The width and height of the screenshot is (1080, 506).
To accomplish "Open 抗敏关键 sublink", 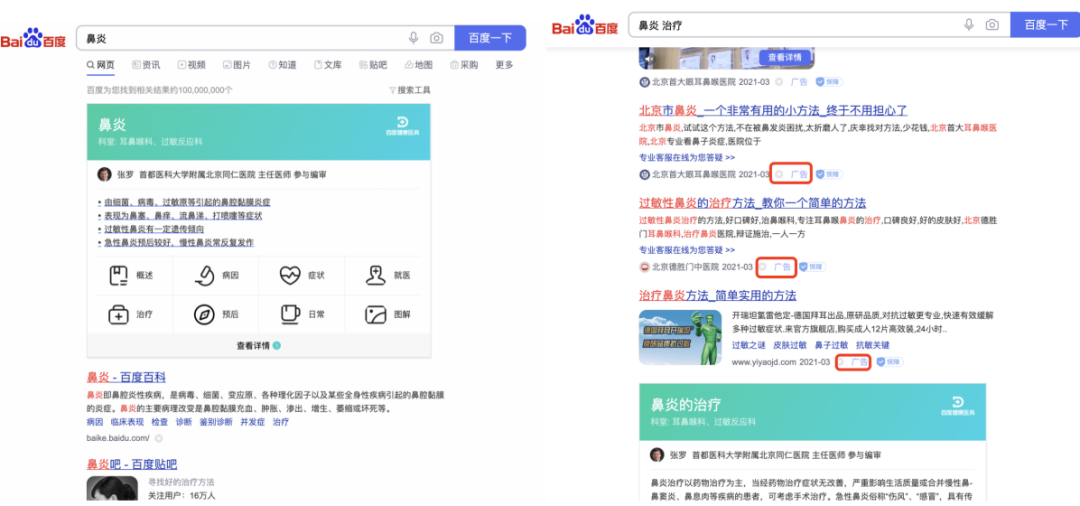I will click(x=873, y=344).
